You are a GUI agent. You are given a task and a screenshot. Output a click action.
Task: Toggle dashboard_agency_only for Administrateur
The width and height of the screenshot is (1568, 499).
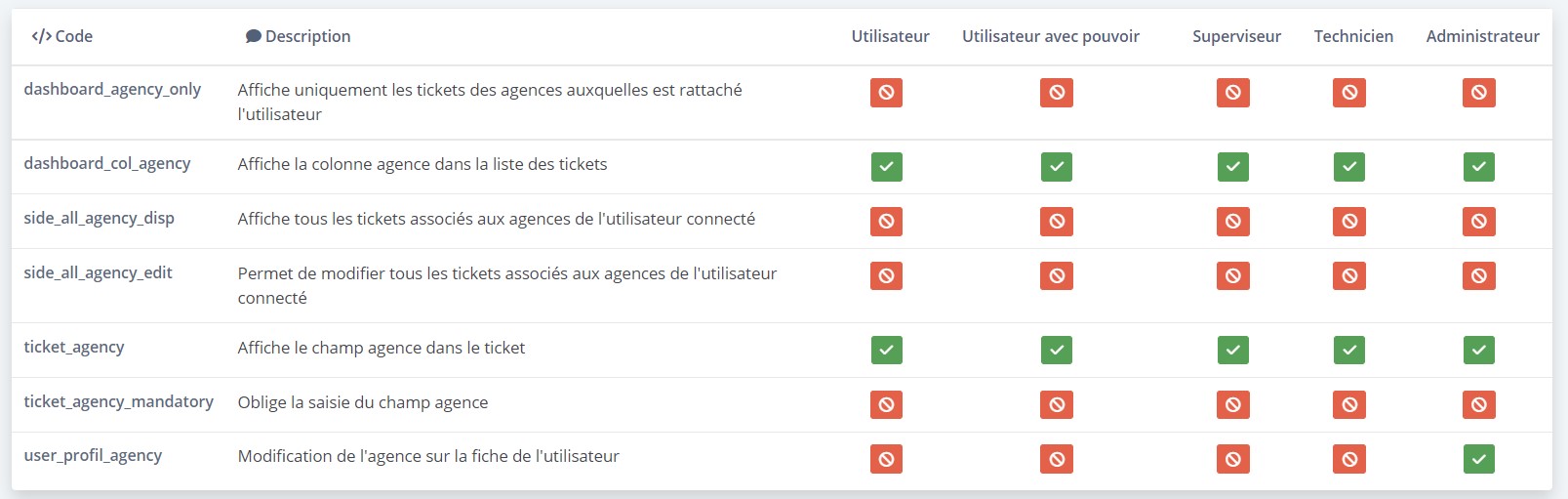coord(1478,93)
